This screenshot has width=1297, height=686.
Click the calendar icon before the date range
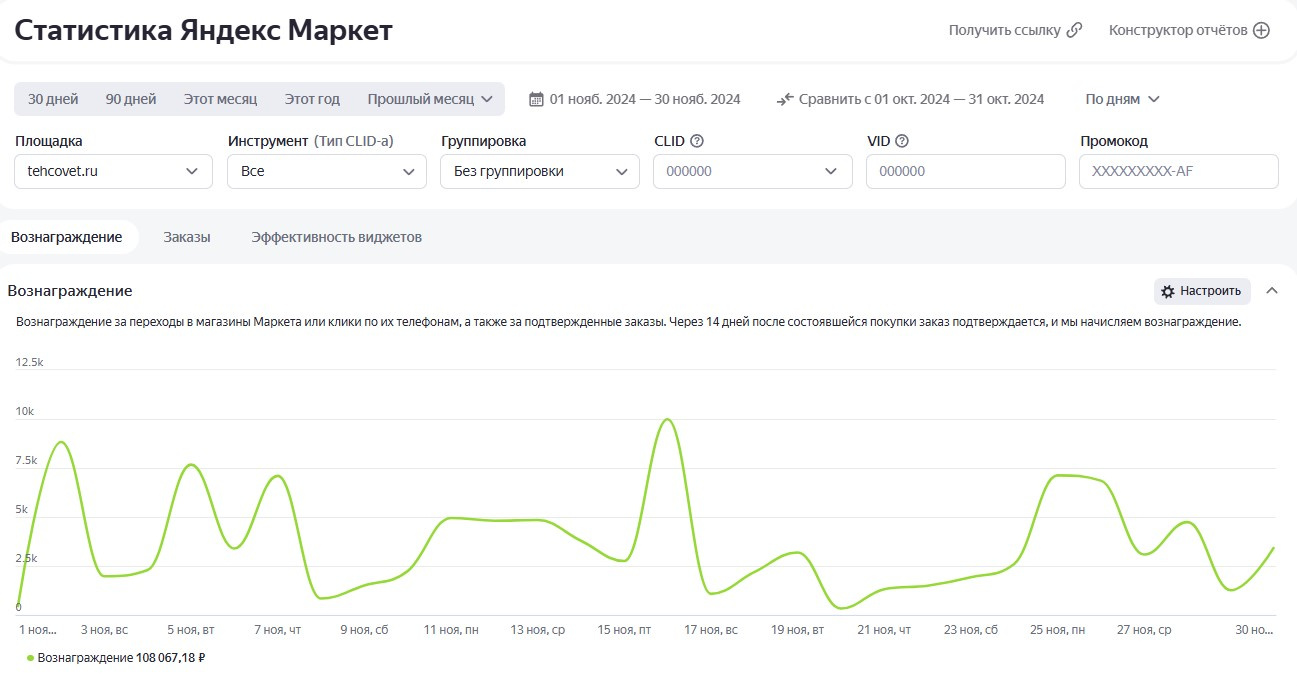click(536, 99)
